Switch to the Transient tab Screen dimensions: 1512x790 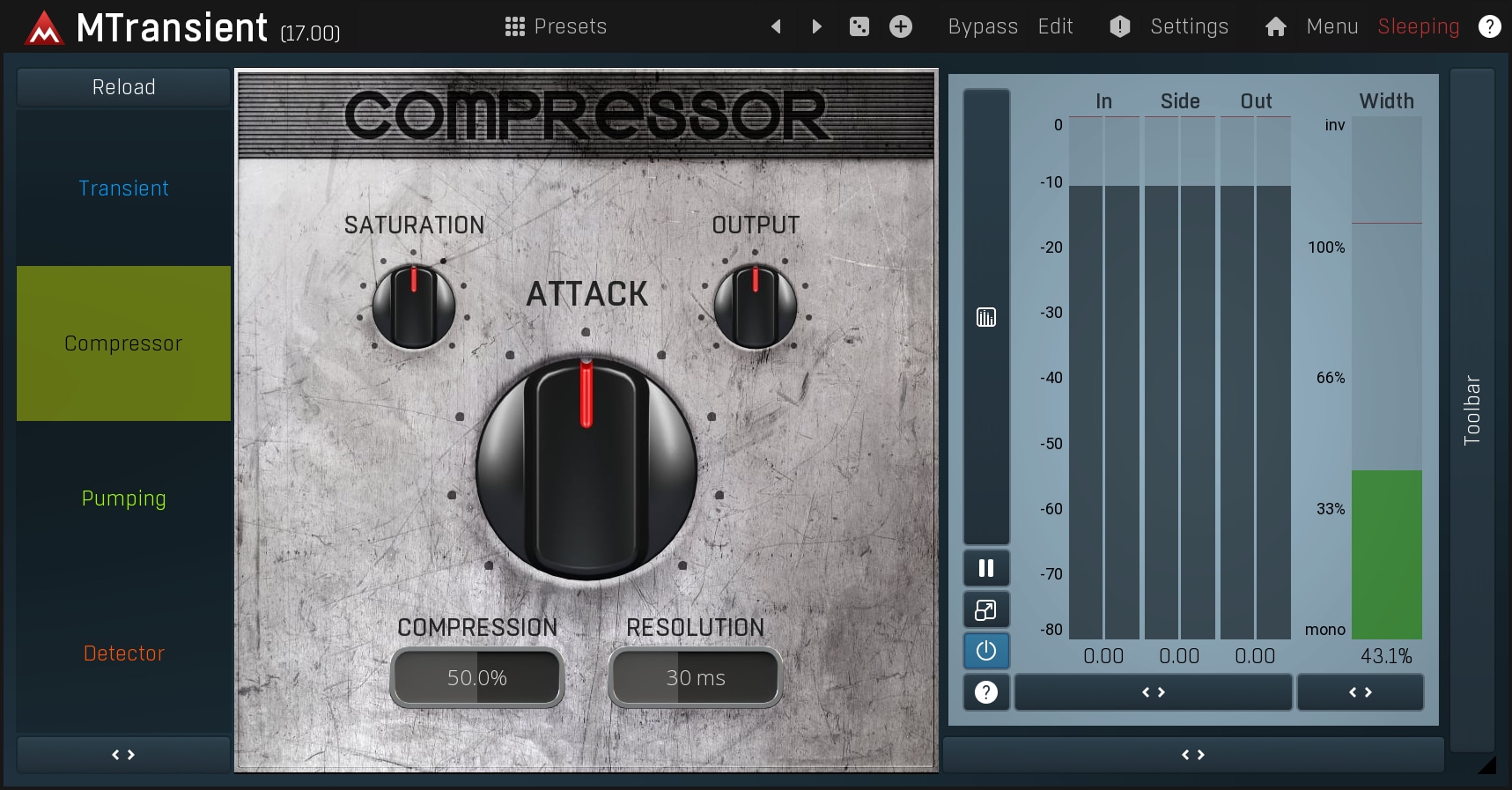123,188
